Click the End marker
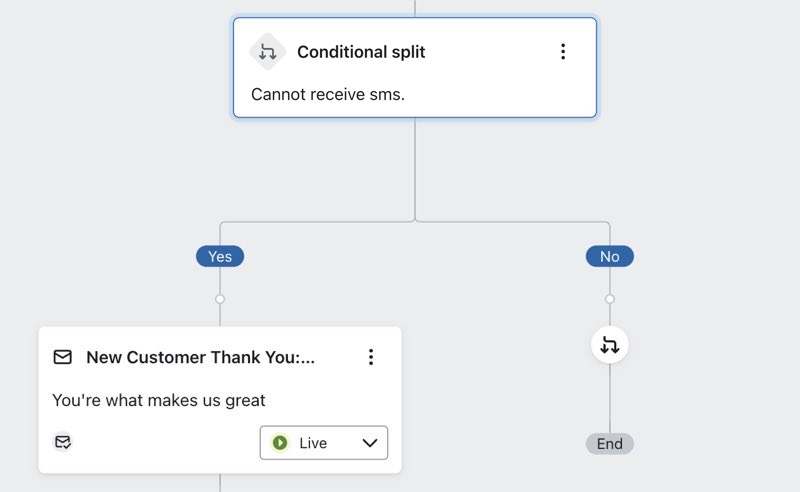Viewport: 800px width, 492px height. click(x=610, y=444)
